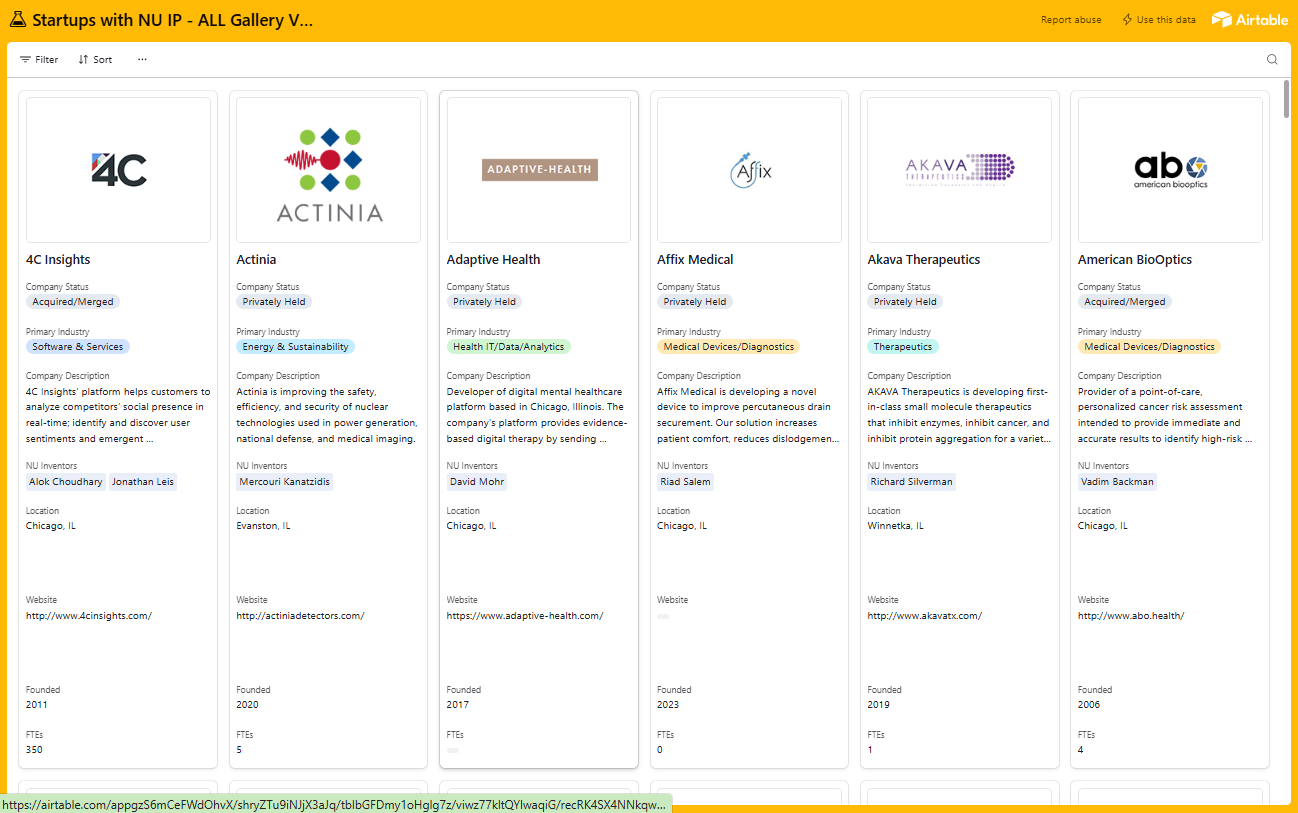This screenshot has height=813, width=1298.
Task: Open the Affix logo thumbnail
Action: 749,170
